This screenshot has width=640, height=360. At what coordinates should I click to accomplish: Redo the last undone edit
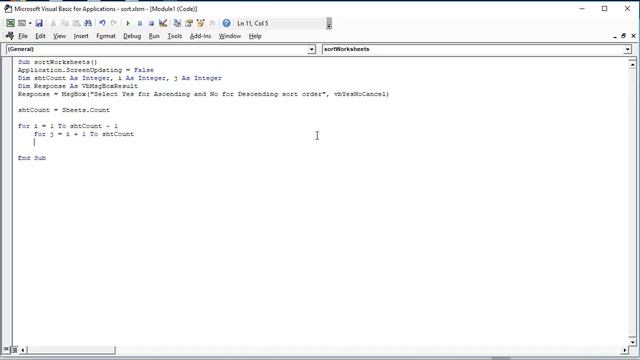click(114, 23)
